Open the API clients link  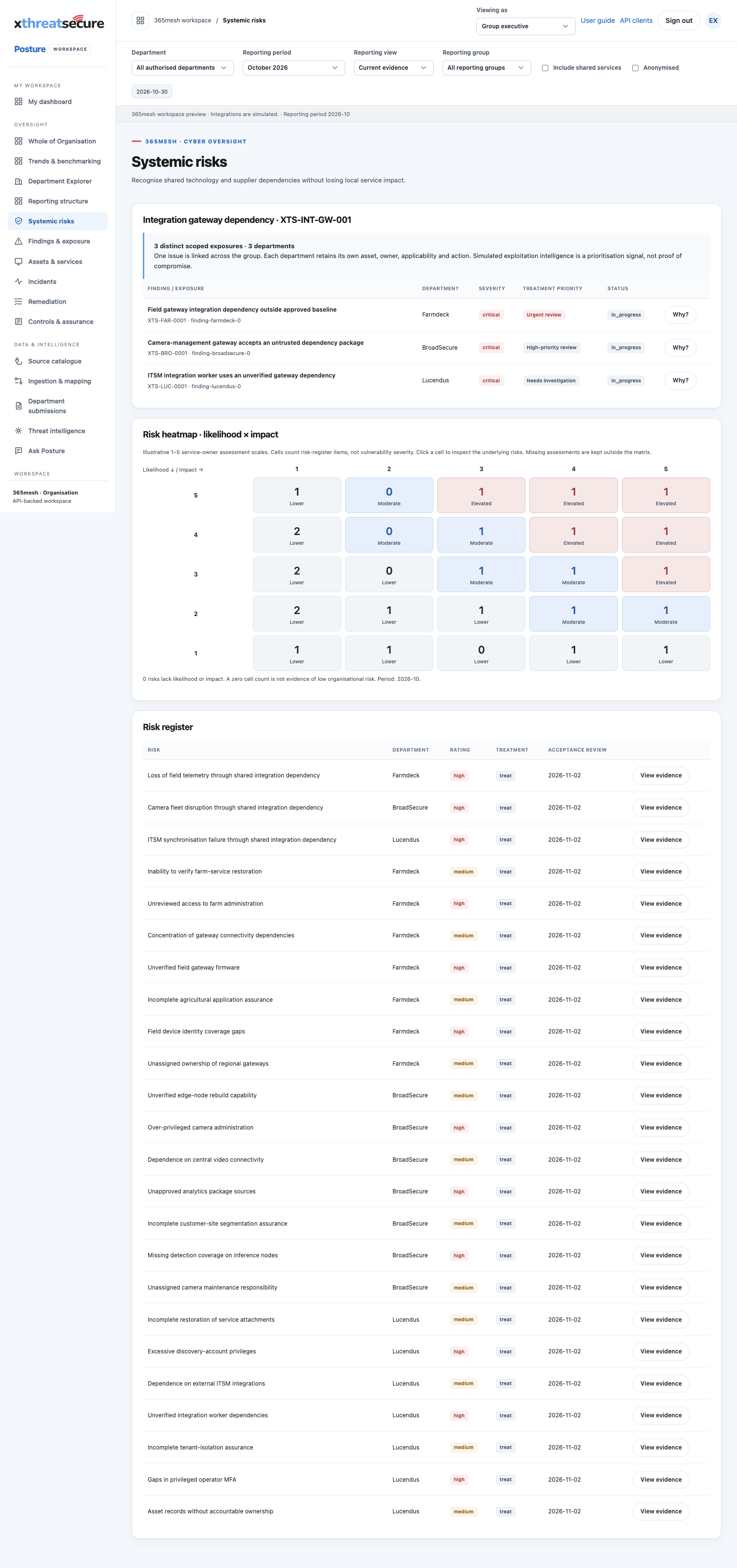(636, 20)
